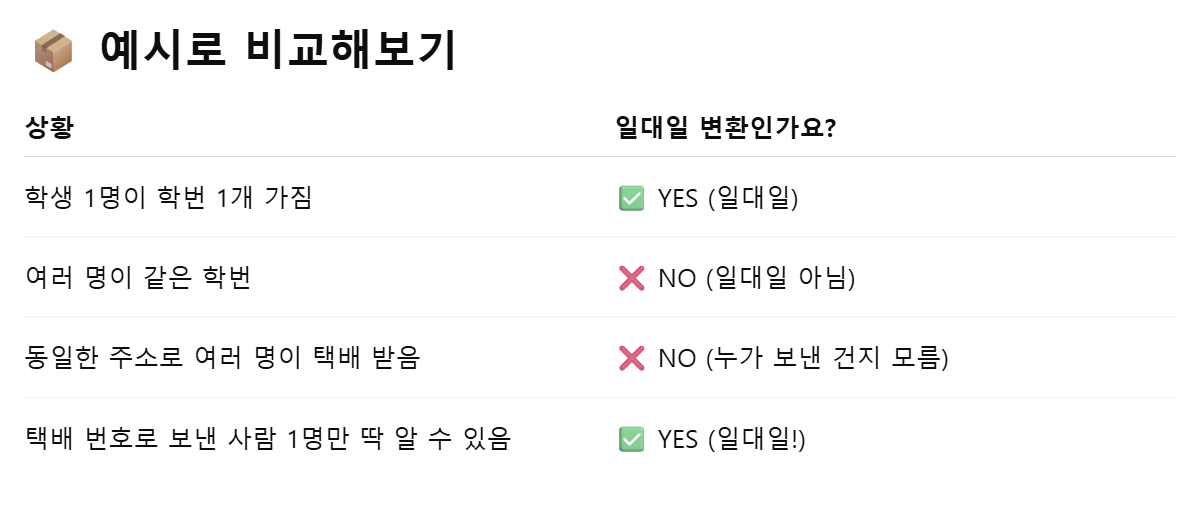Image resolution: width=1199 pixels, height=515 pixels.
Task: Click the word 학번 in the second row
Action: [x=228, y=279]
